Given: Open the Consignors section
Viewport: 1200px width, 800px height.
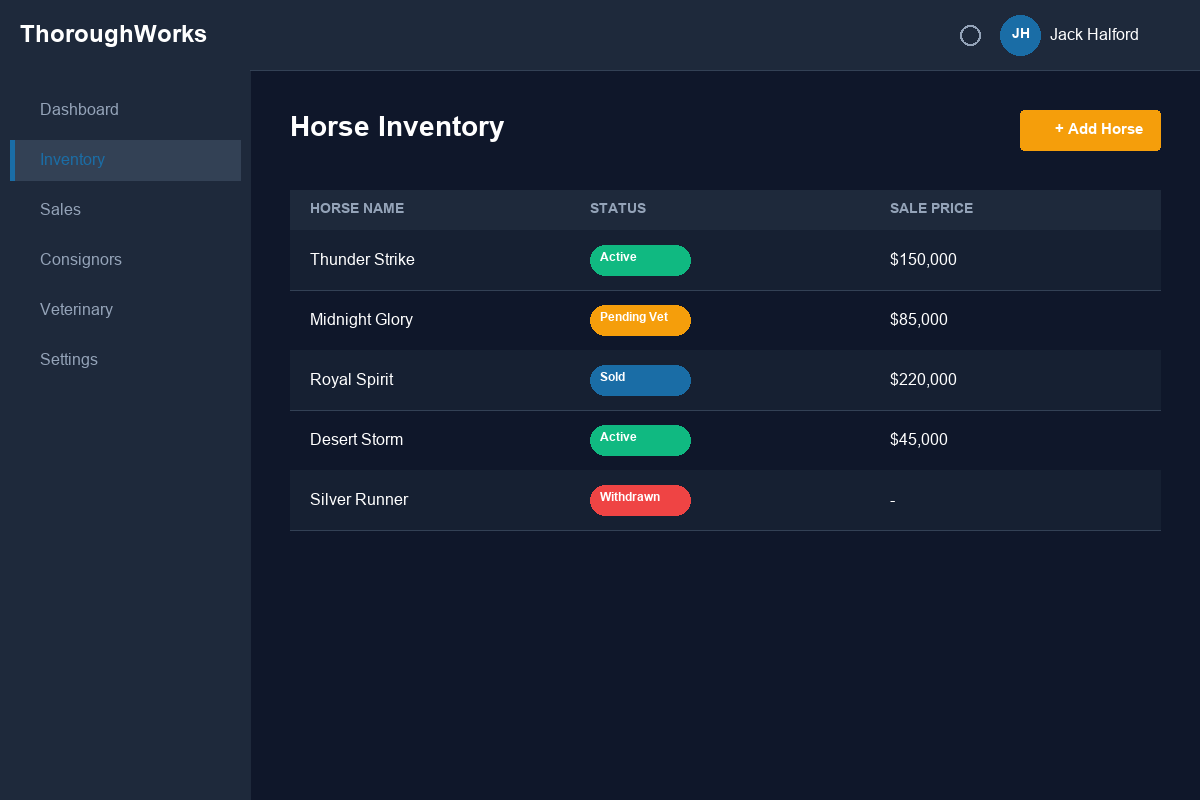Looking at the screenshot, I should (81, 260).
